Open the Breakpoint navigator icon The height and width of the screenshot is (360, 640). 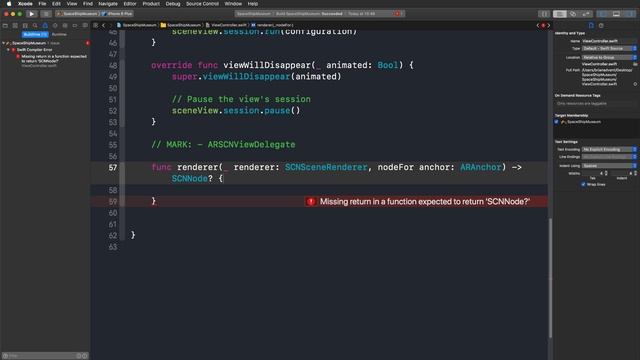[75, 25]
